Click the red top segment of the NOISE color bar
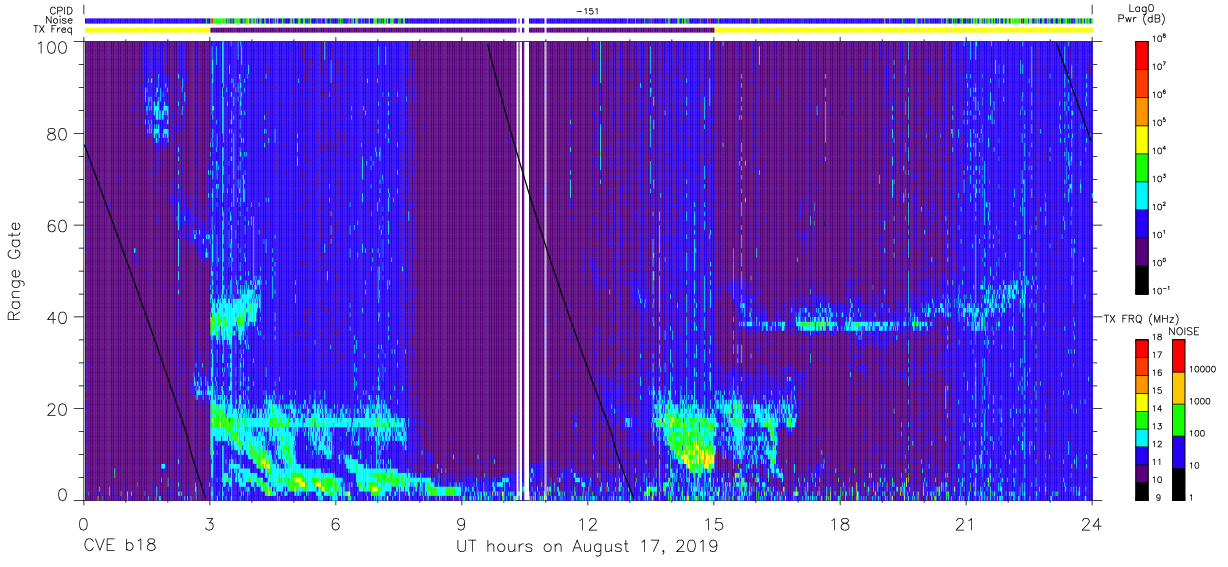The height and width of the screenshot is (567, 1228). pyautogui.click(x=1177, y=355)
